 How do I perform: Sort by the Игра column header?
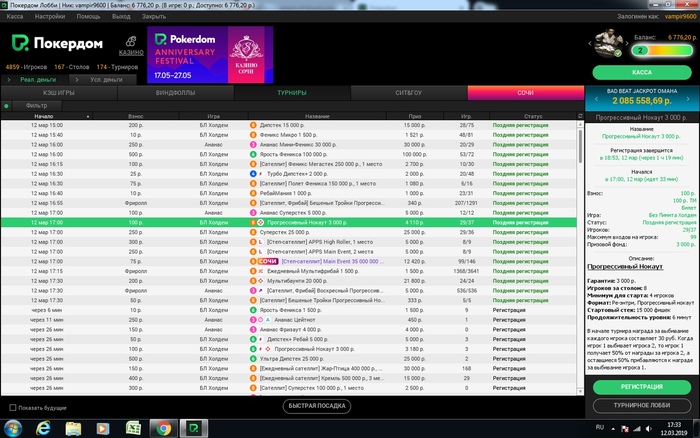[213, 116]
